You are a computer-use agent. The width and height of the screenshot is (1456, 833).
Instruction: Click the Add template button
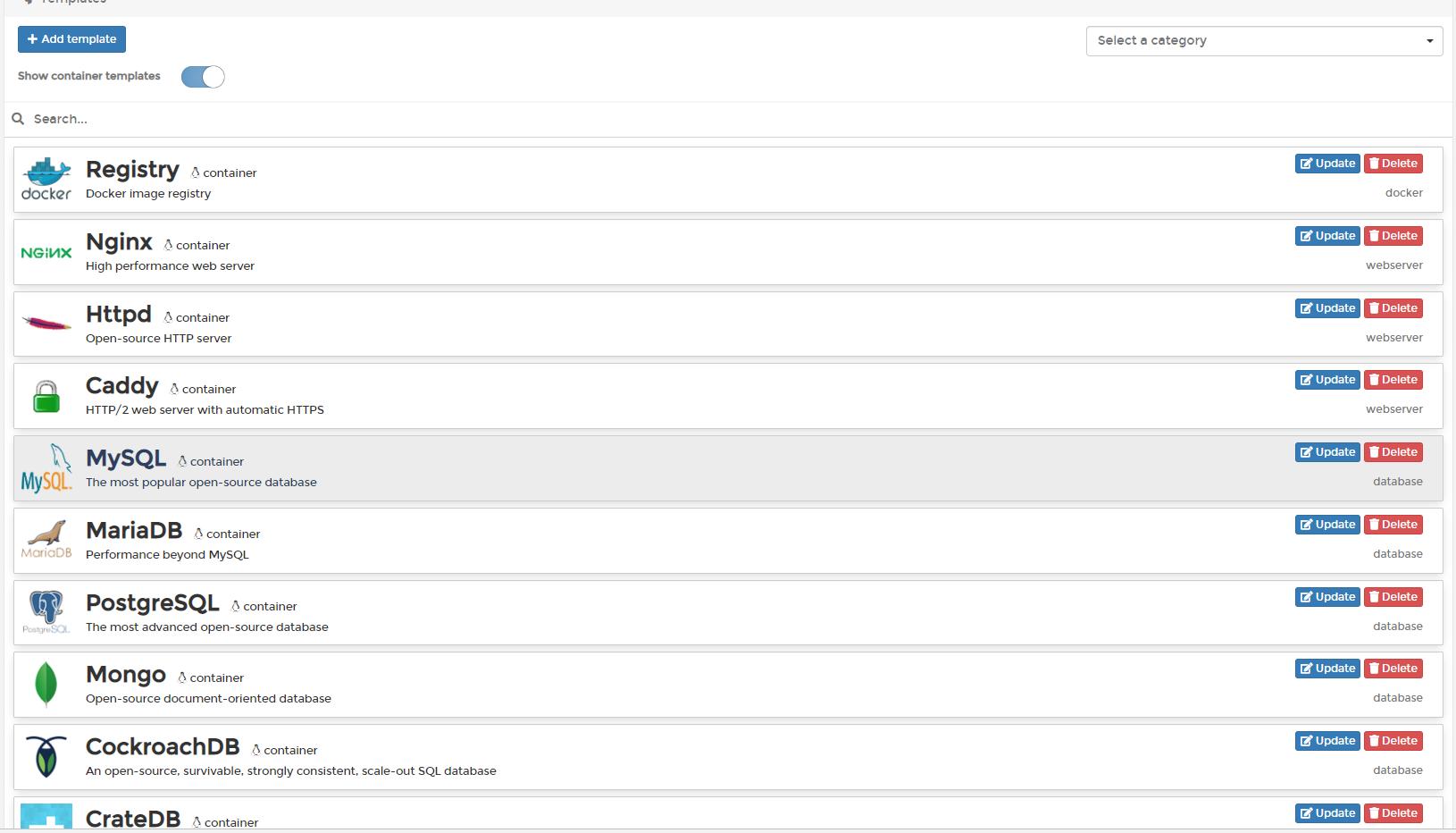[71, 39]
